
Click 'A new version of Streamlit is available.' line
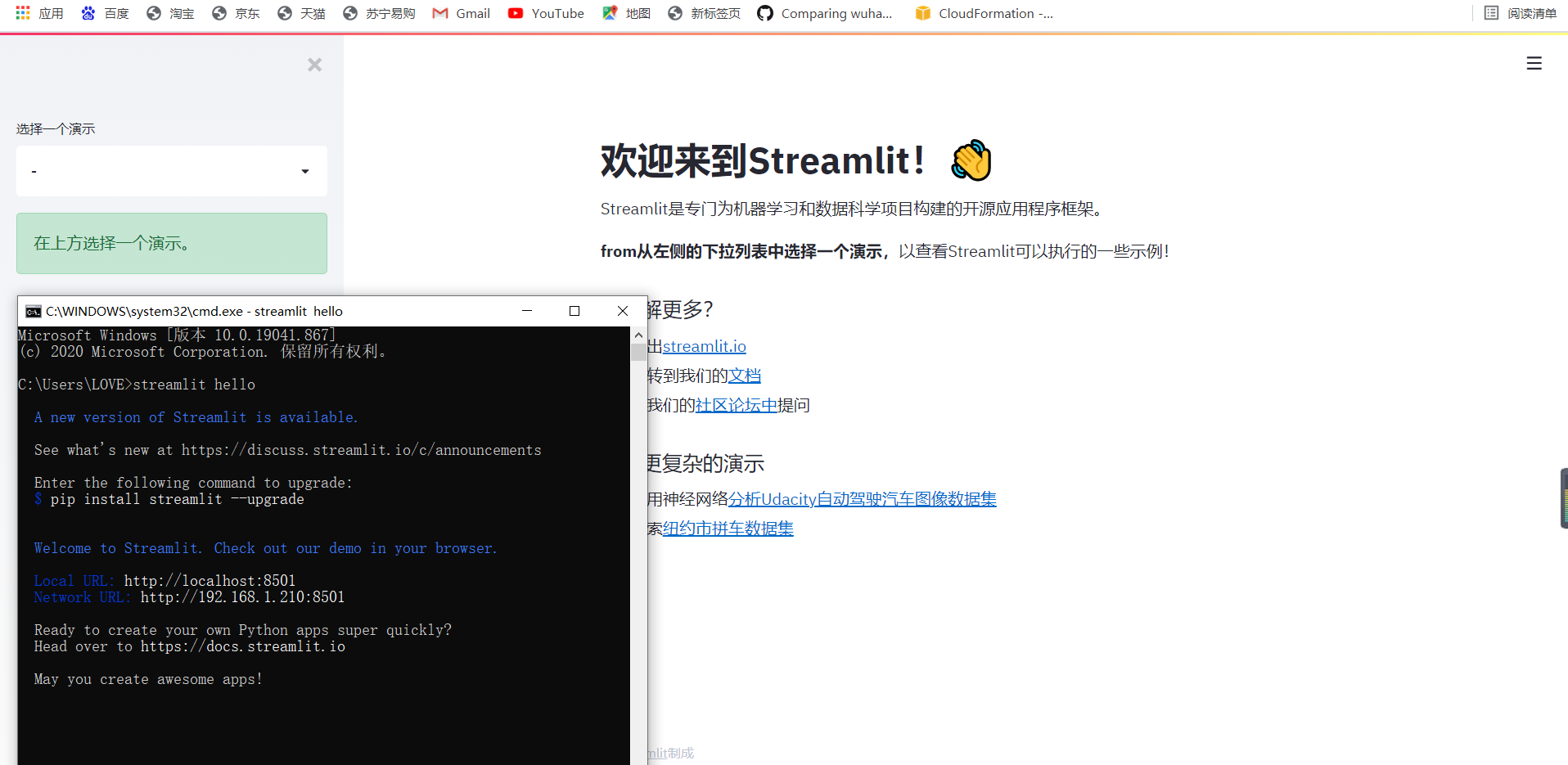196,417
